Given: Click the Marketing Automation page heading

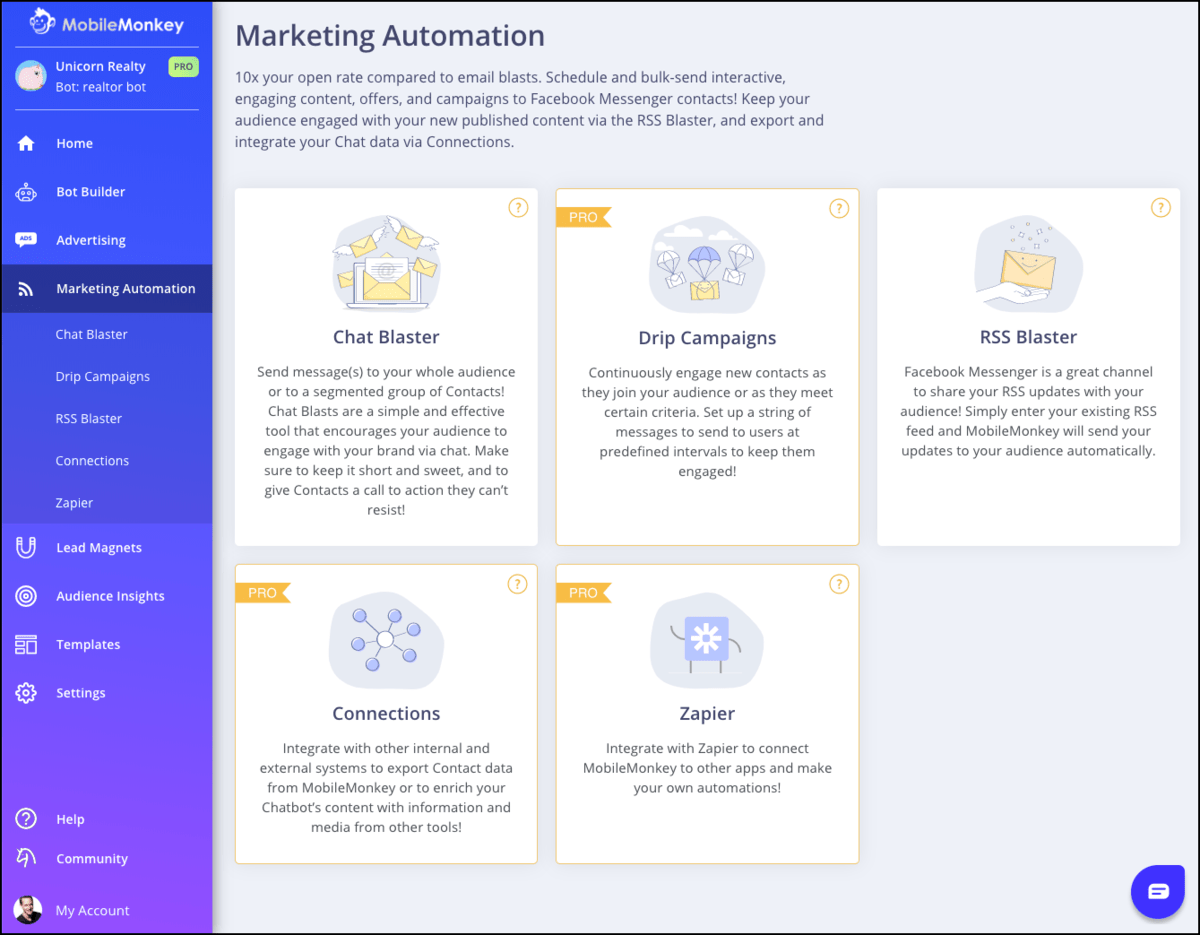Looking at the screenshot, I should [390, 36].
